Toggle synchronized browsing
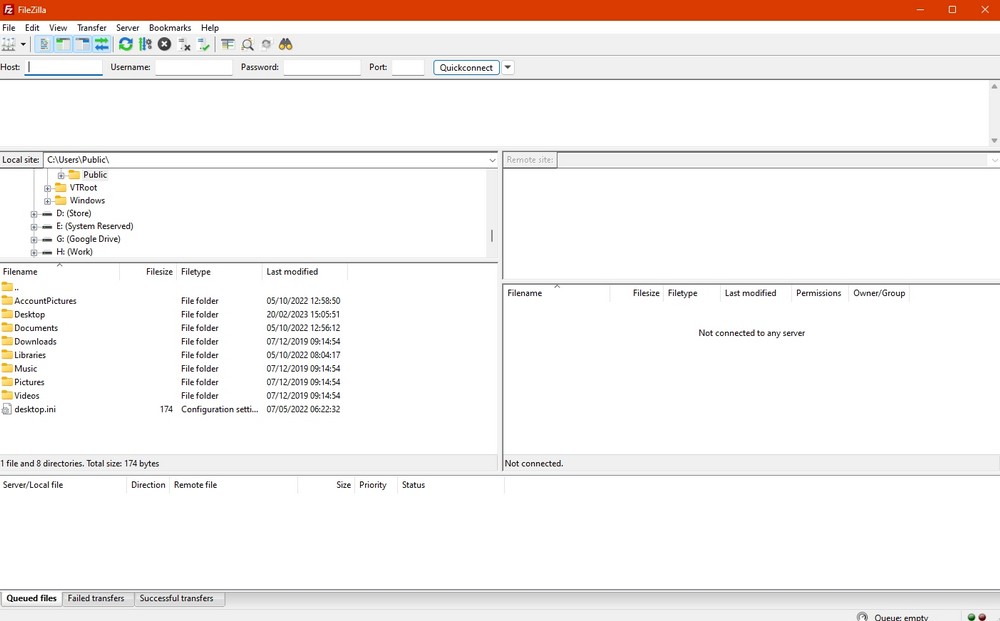This screenshot has height=621, width=1000. (x=267, y=44)
